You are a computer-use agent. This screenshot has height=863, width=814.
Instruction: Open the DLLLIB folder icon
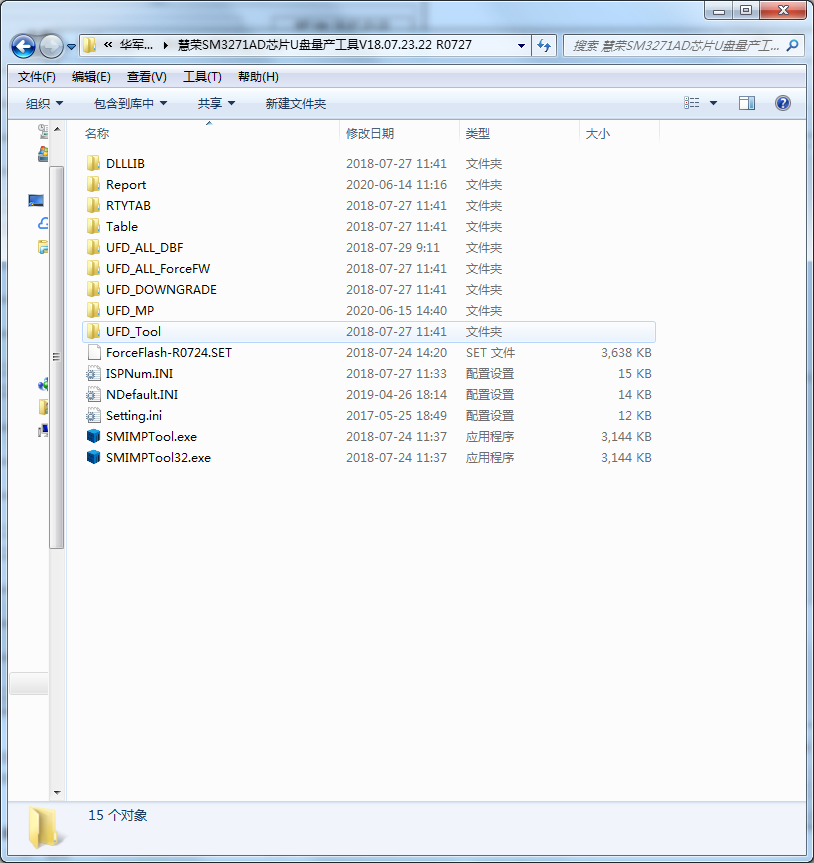tap(95, 163)
